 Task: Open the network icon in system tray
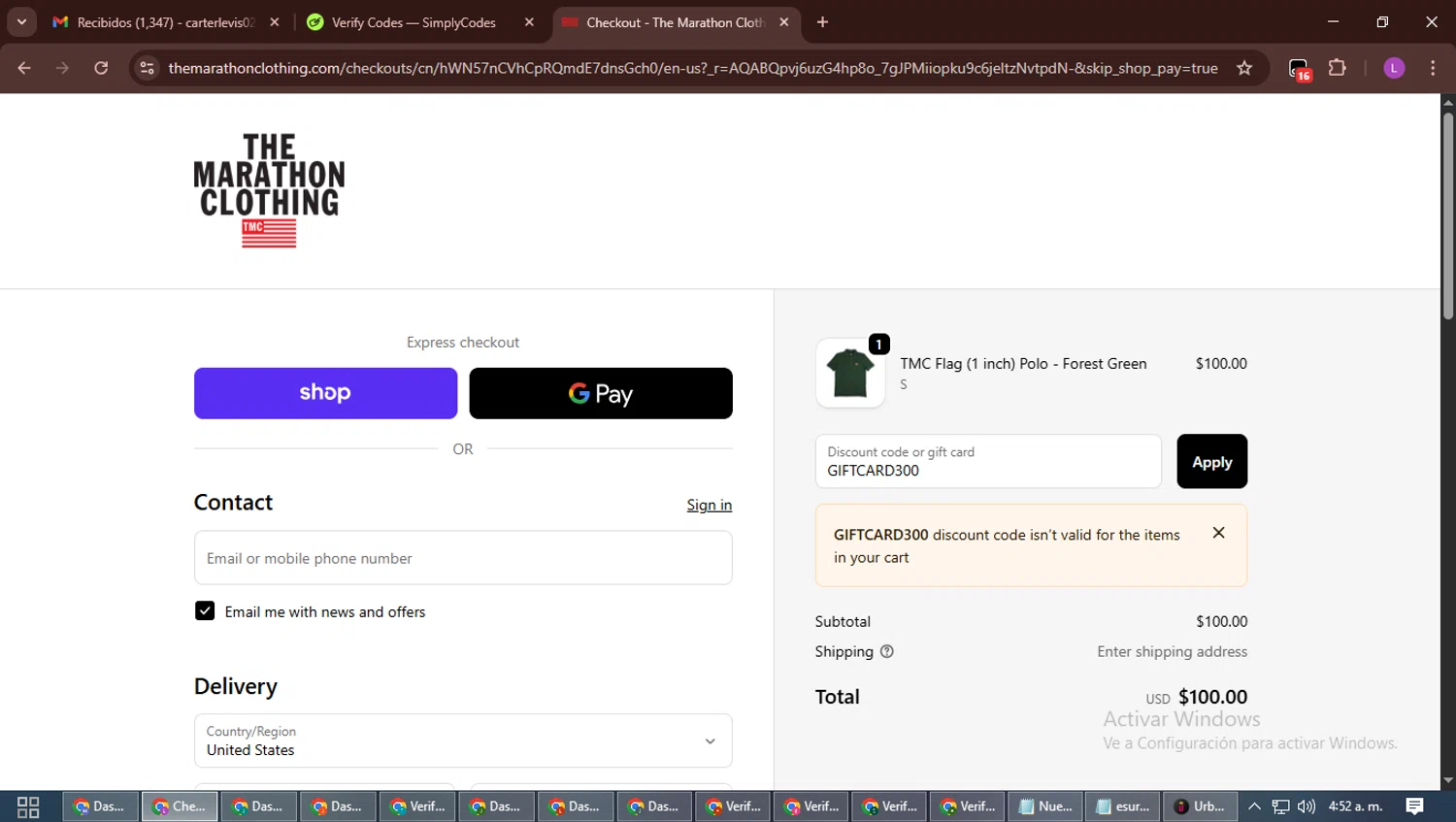coord(1280,806)
